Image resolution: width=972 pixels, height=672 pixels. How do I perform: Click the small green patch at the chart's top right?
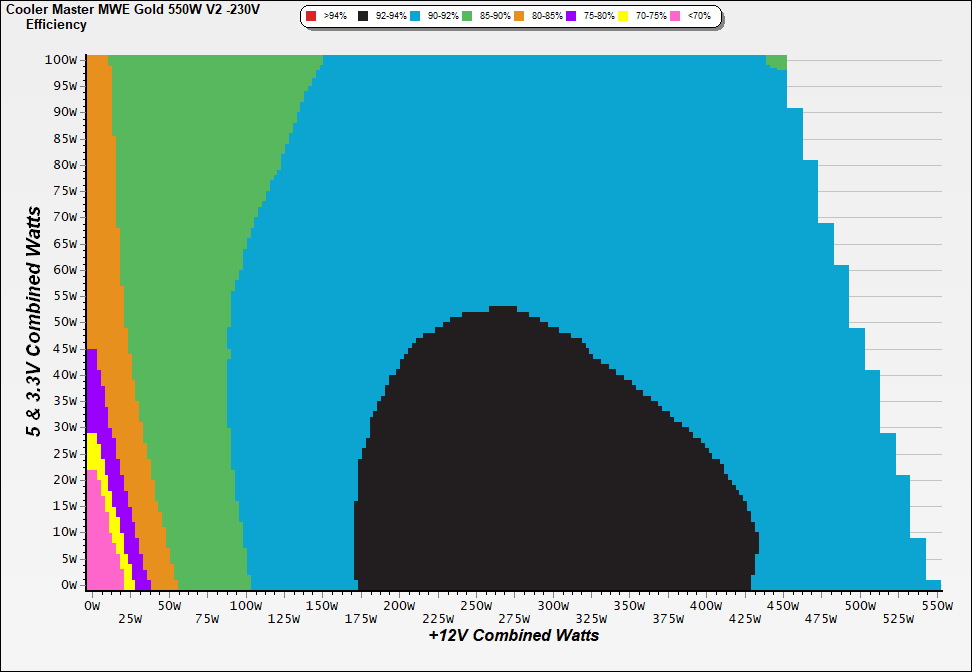pyautogui.click(x=777, y=62)
